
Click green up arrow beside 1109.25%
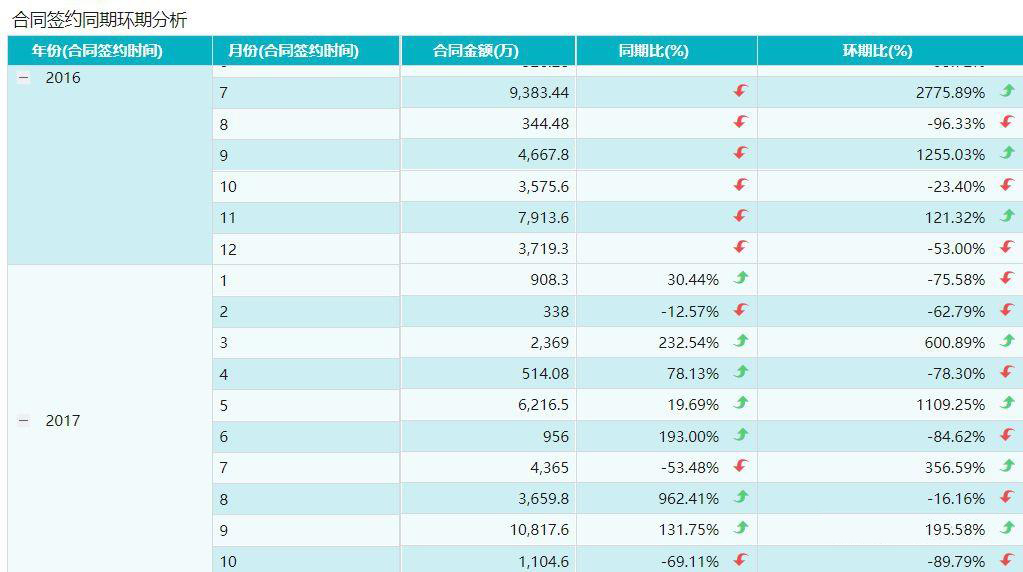(x=1007, y=404)
